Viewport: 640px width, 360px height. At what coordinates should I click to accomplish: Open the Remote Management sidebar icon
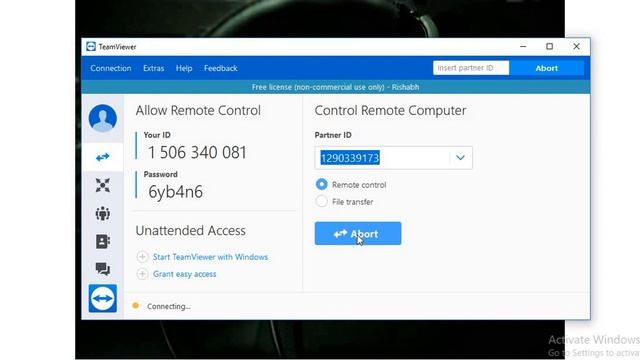coord(102,185)
